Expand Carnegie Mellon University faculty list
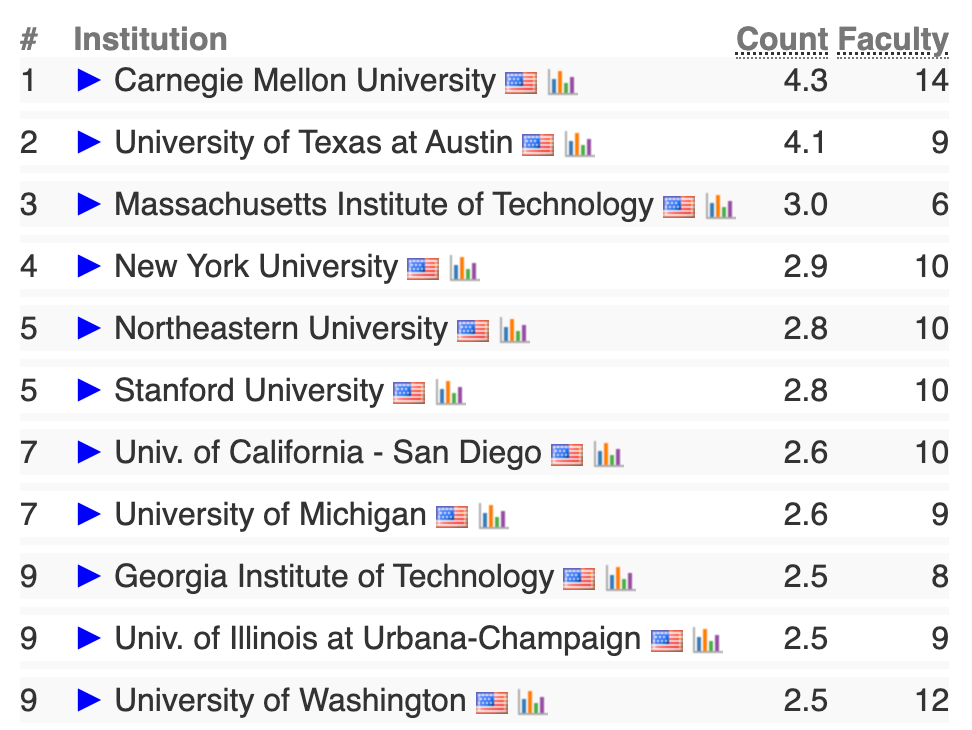Screen dimensions: 972x730 (x=89, y=80)
